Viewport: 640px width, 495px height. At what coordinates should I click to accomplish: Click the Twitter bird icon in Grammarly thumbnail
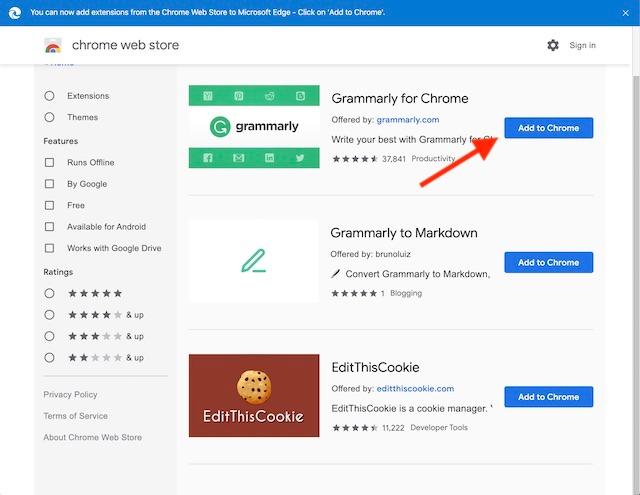(300, 158)
